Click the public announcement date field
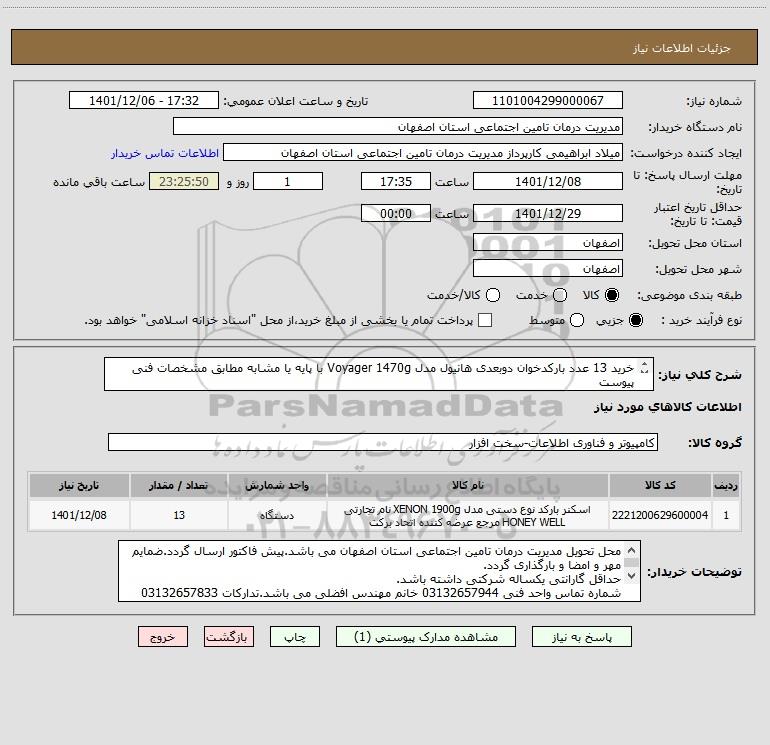Viewport: 770px width, 745px height. (x=144, y=101)
